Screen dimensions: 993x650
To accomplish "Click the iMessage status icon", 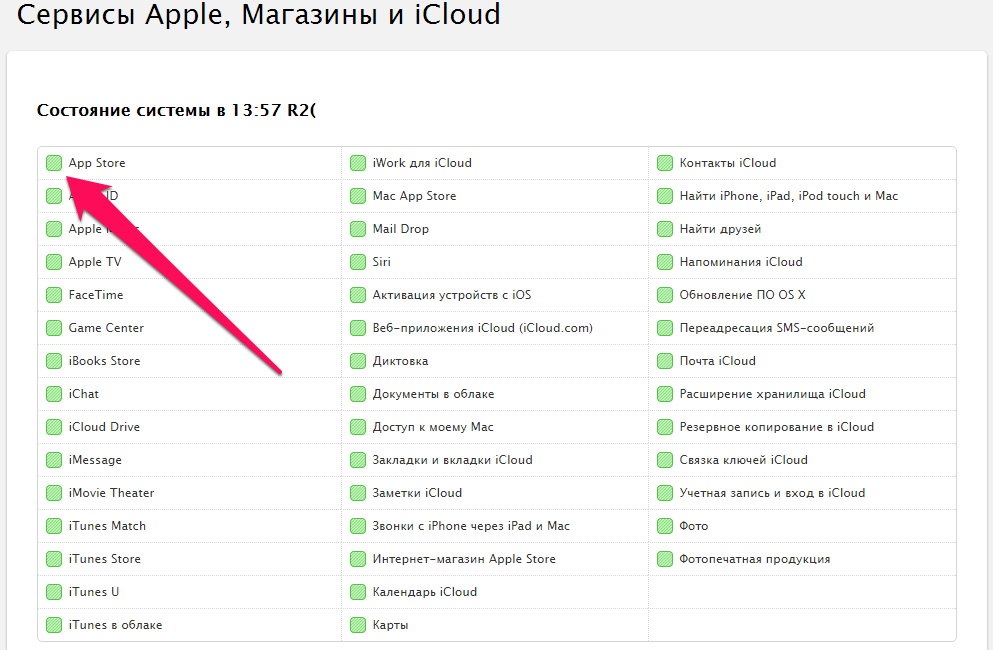I will pos(54,459).
